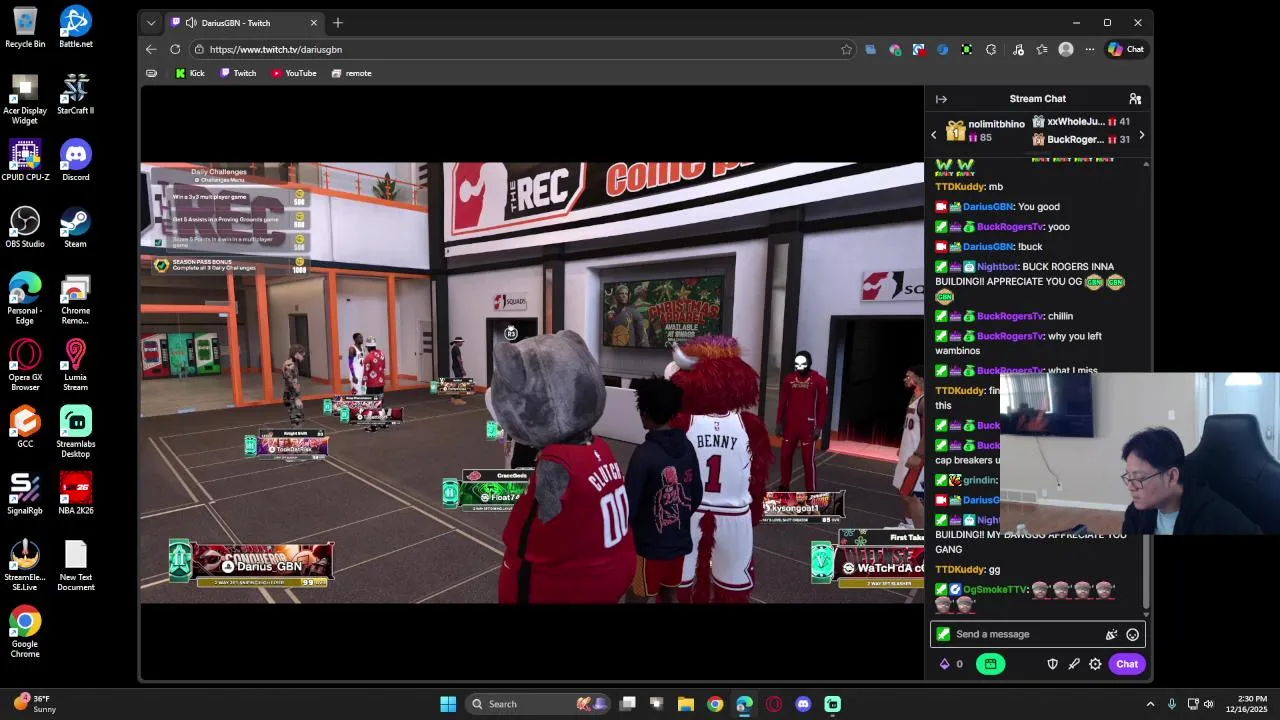Open the channel points balance
Image resolution: width=1280 pixels, height=720 pixels.
click(x=951, y=664)
